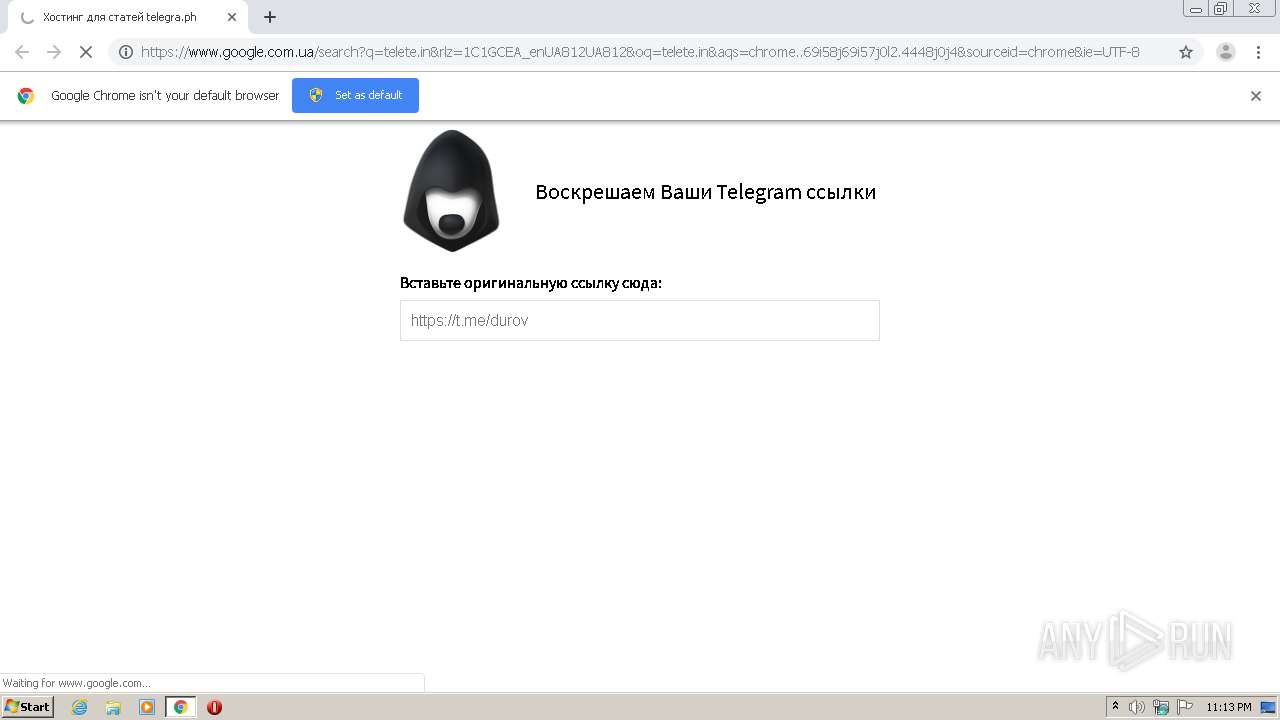The height and width of the screenshot is (720, 1280).
Task: Go back to the previous page
Action: (x=22, y=52)
